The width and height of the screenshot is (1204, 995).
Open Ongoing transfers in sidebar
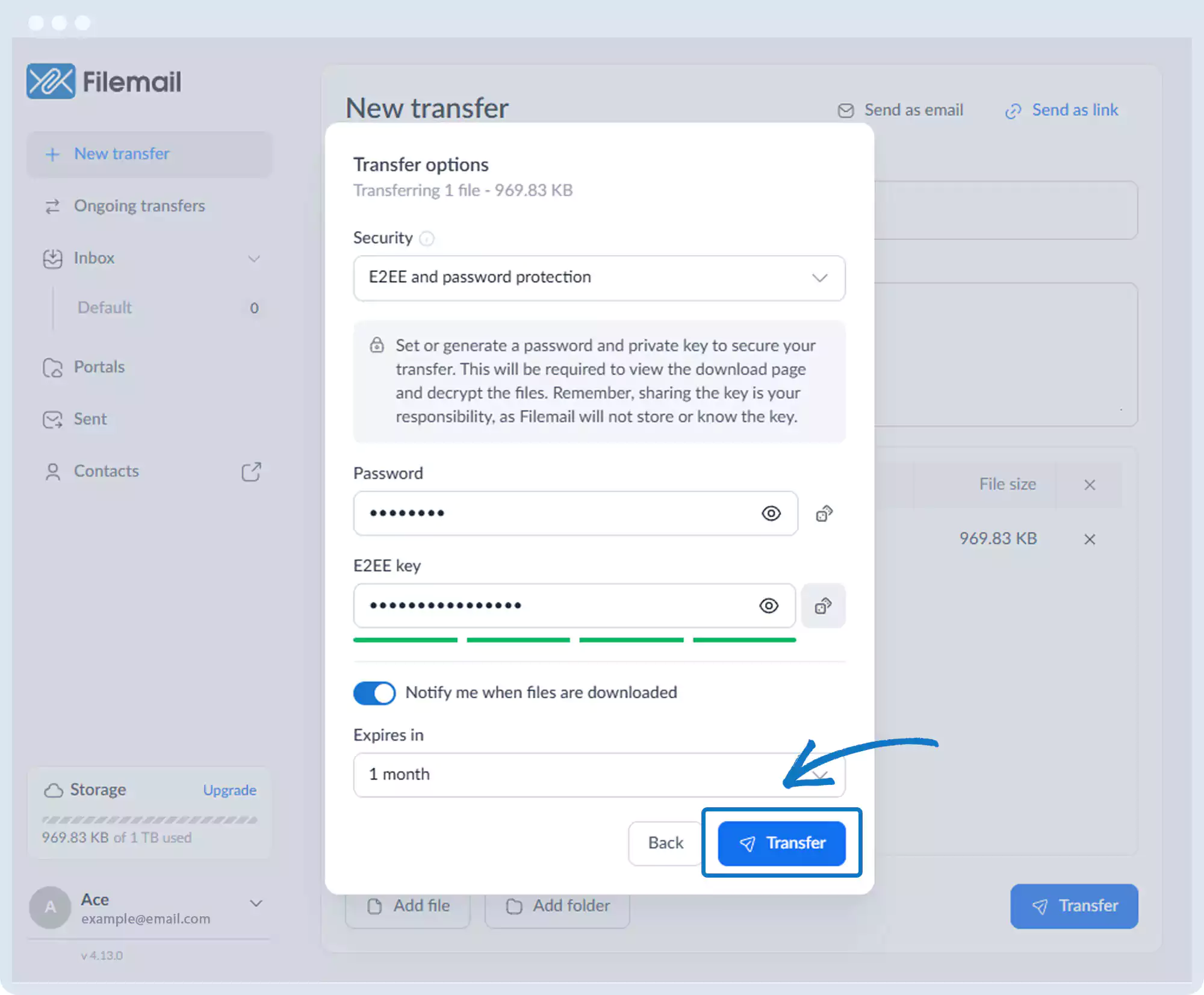pos(139,206)
